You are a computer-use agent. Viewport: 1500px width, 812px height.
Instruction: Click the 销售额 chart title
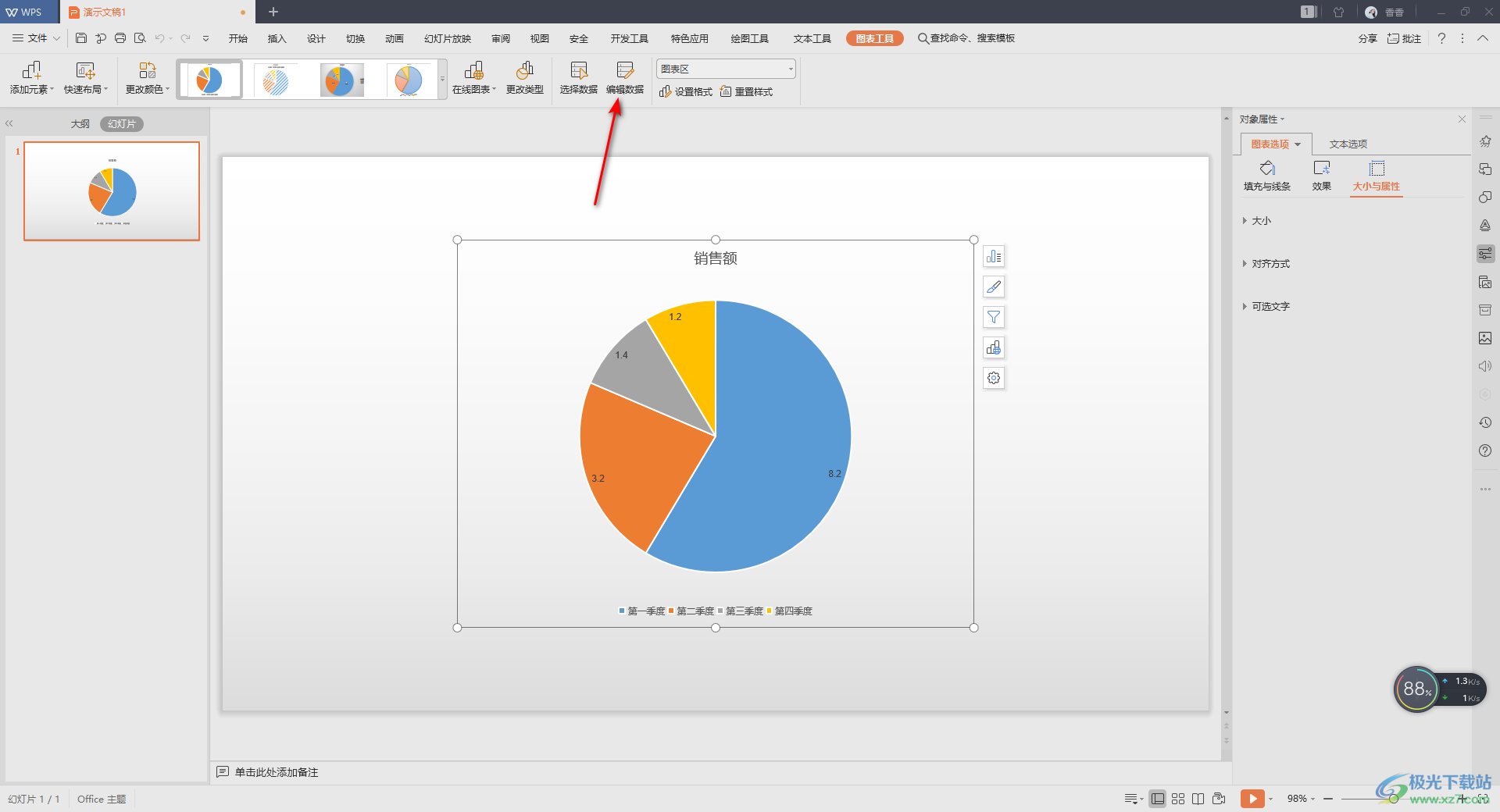click(x=716, y=258)
